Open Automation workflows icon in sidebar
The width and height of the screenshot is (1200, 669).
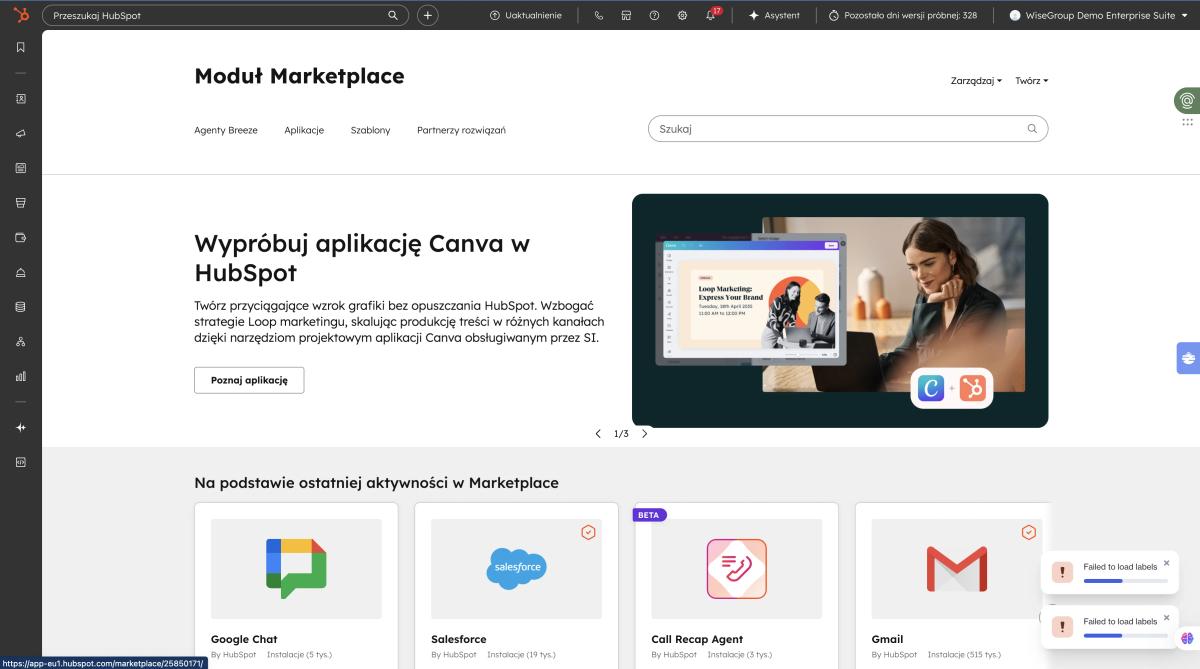click(21, 342)
